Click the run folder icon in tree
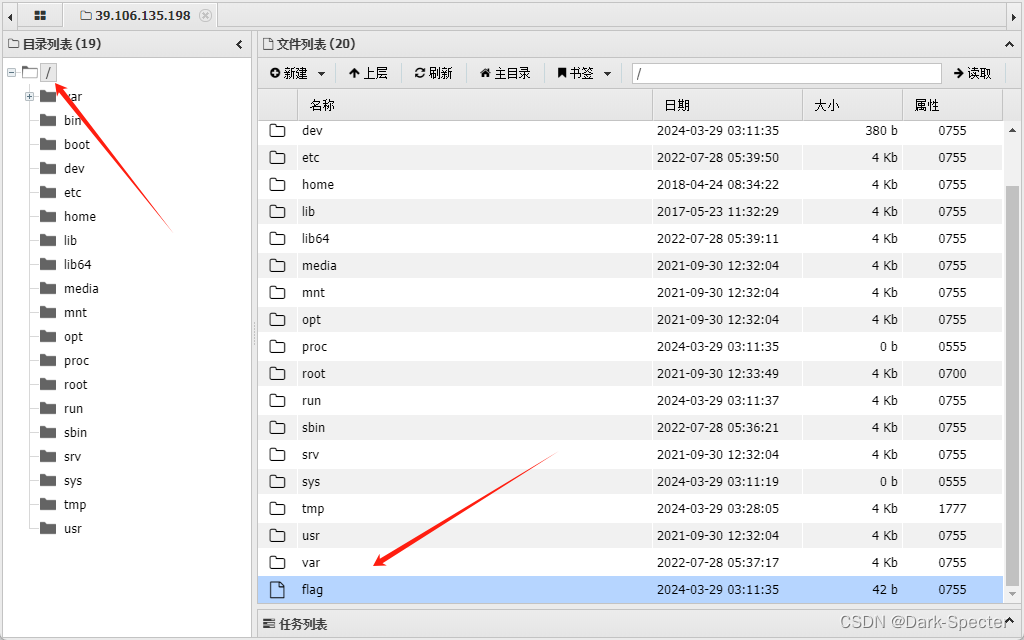Screen dimensions: 1024x640 [48, 408]
